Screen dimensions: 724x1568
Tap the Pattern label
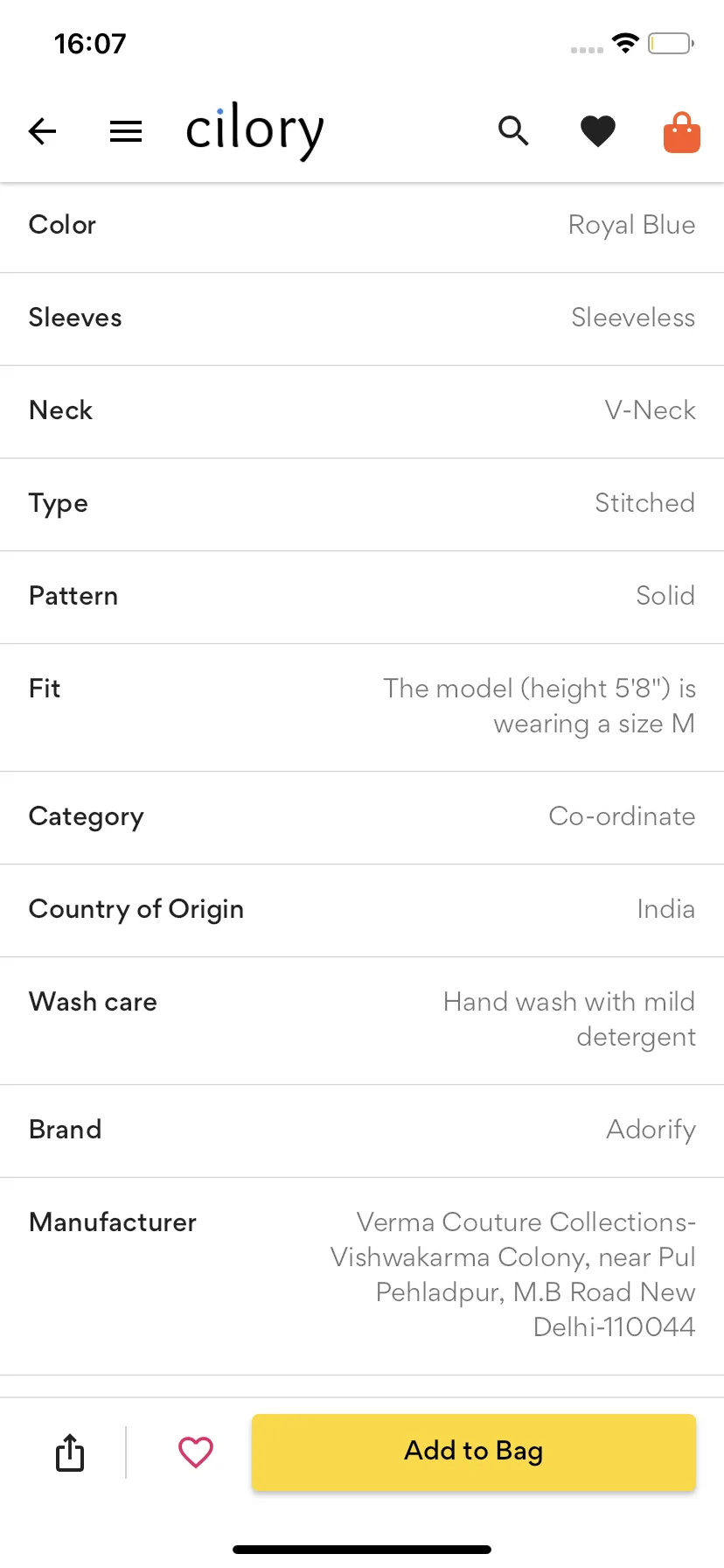coord(73,596)
